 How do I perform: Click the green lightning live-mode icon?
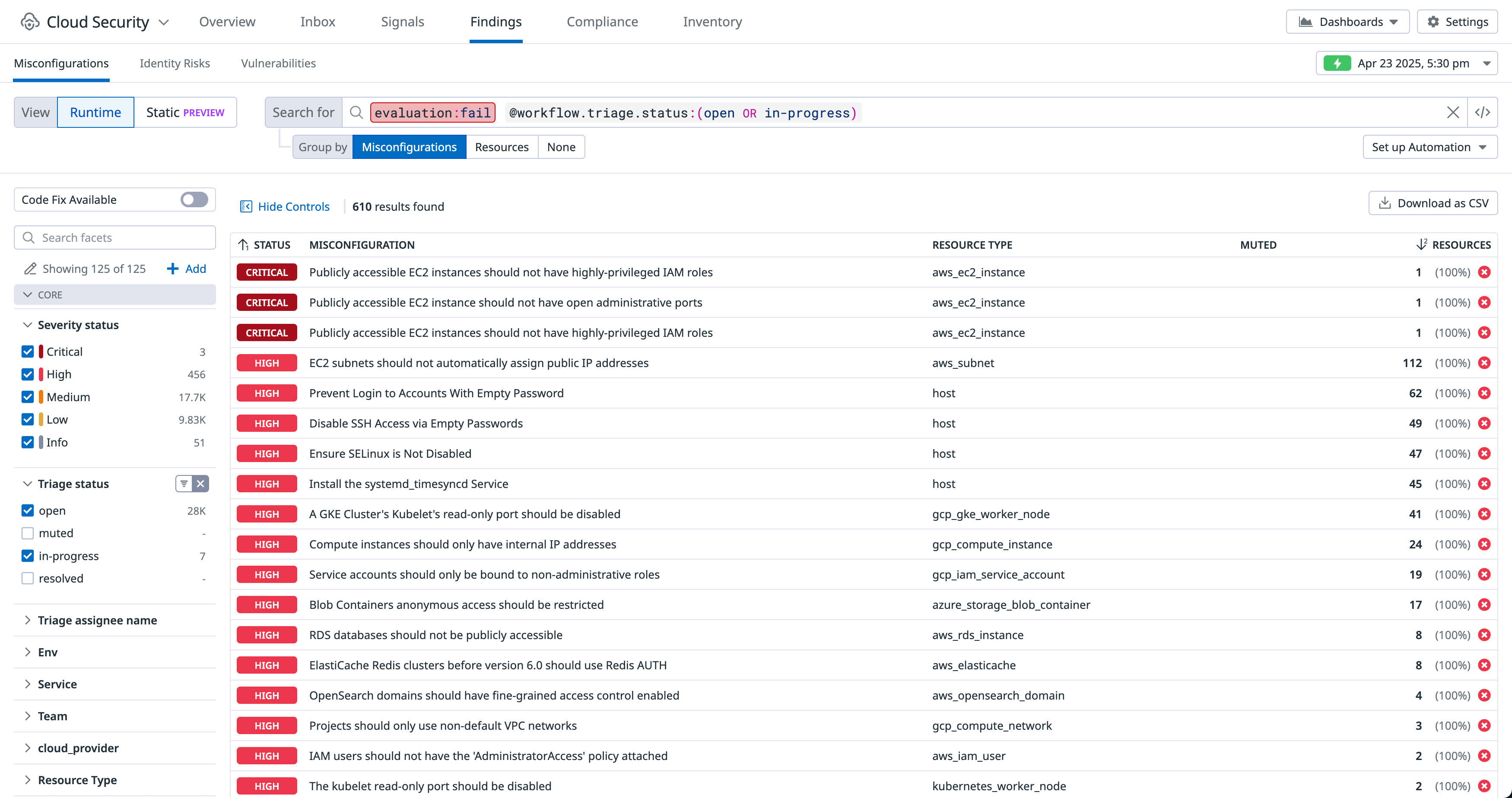1337,63
